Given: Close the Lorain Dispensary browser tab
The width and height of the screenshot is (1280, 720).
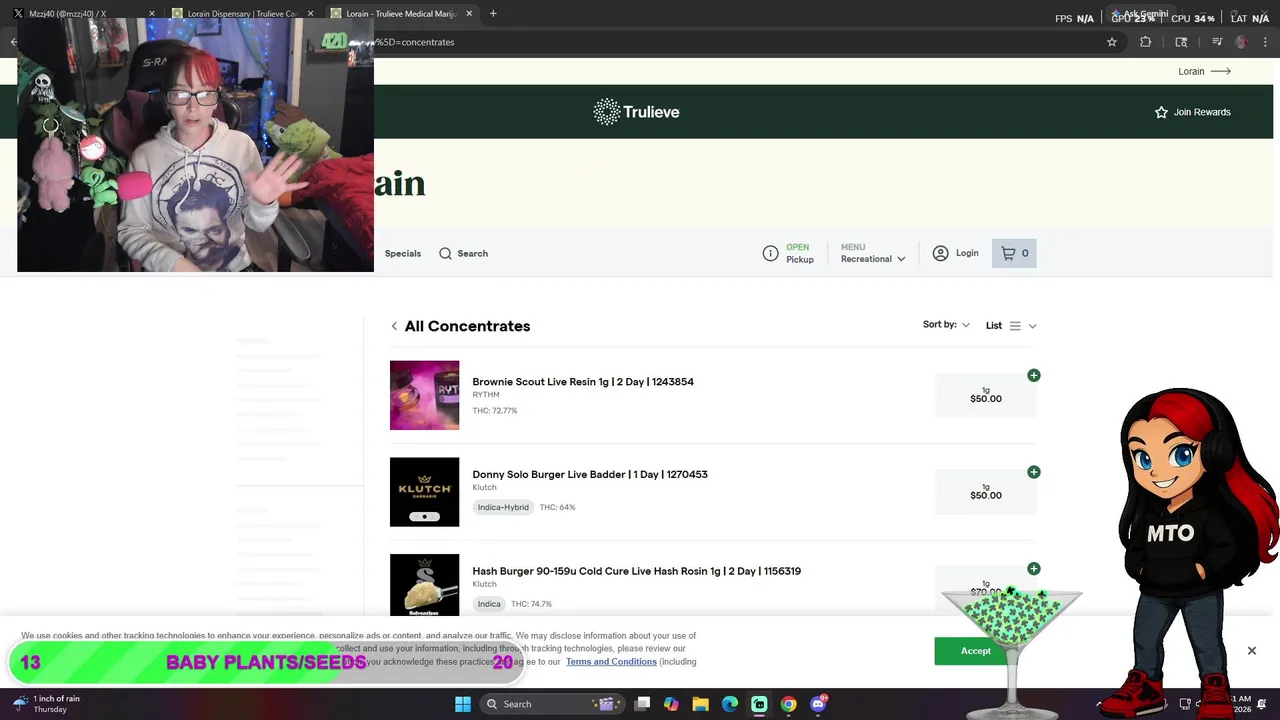Looking at the screenshot, I should point(310,13).
